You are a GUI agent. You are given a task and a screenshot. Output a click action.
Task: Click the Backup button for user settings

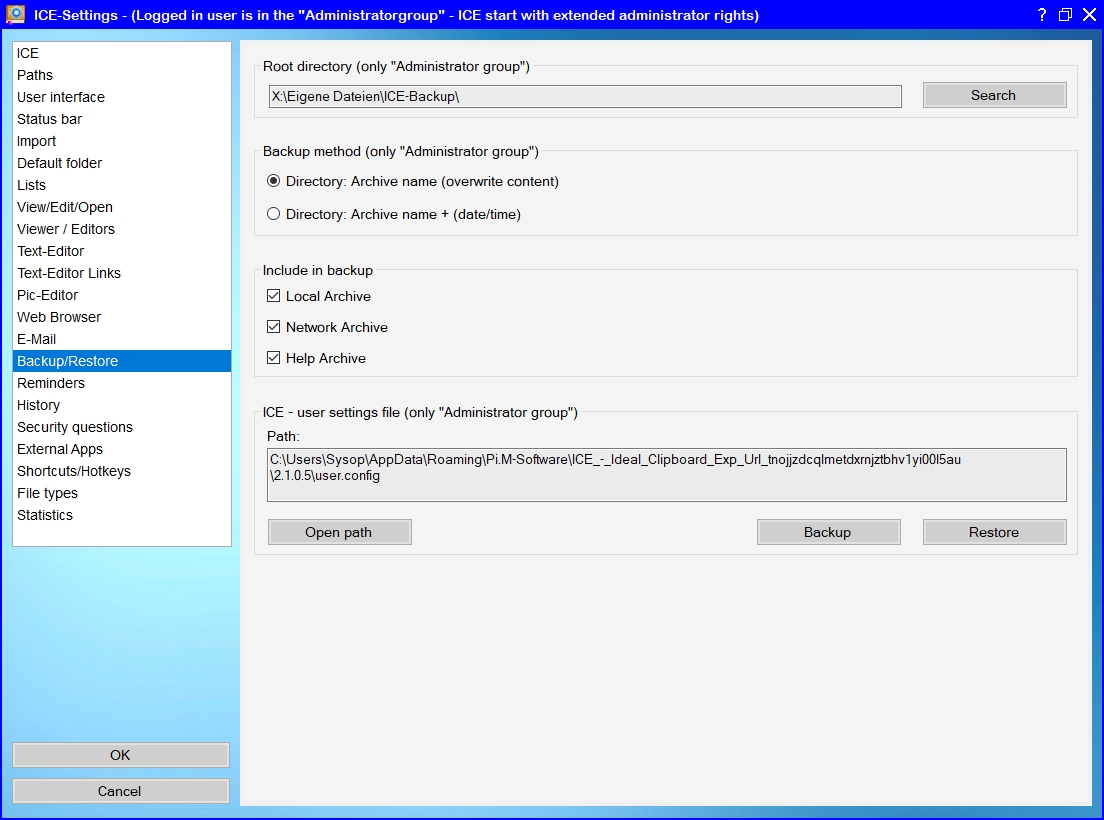point(828,532)
